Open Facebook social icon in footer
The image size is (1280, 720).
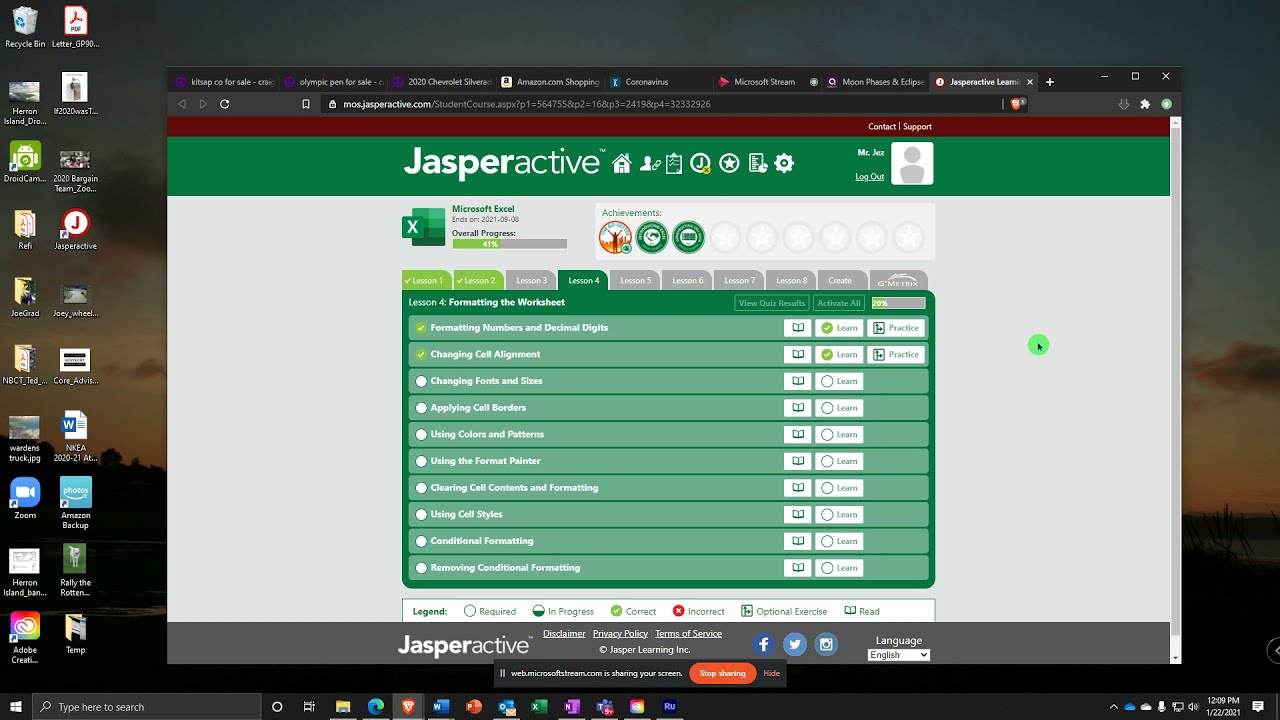763,645
